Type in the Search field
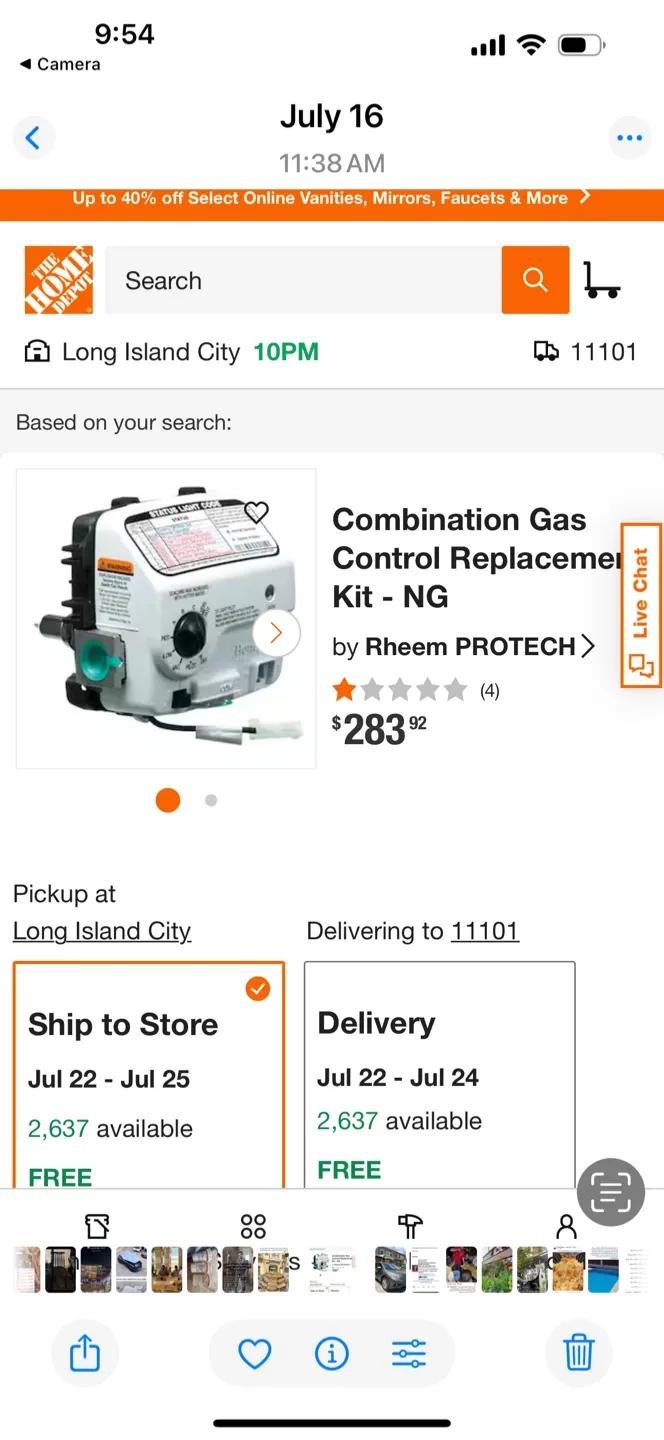The height and width of the screenshot is (1440, 664). click(303, 280)
